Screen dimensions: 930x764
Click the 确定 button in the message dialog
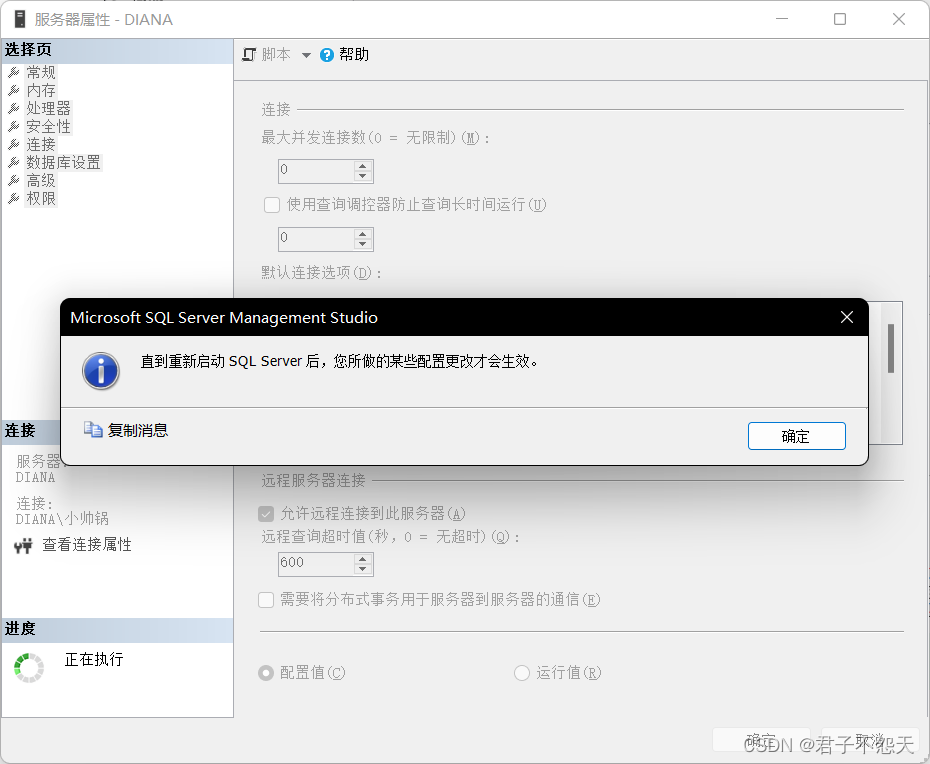tap(796, 436)
